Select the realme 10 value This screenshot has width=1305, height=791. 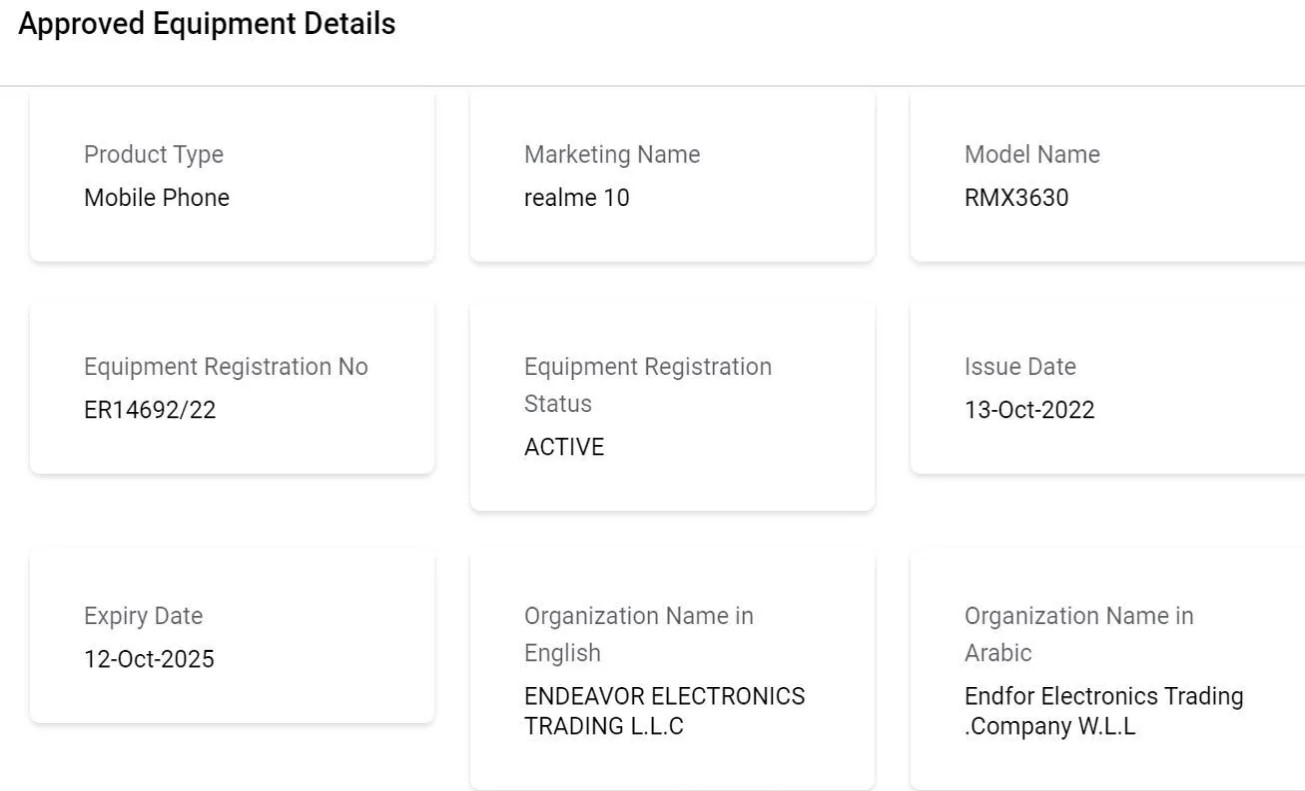pos(577,198)
